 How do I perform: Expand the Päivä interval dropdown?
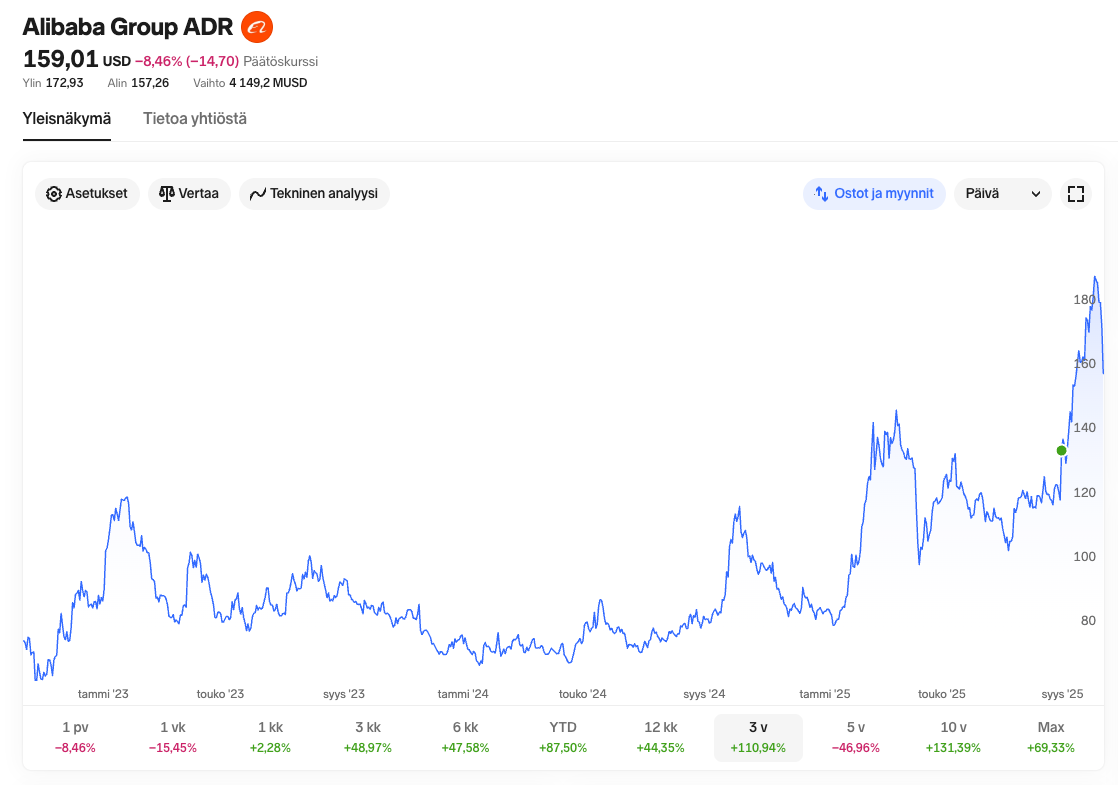pyautogui.click(x=1002, y=194)
